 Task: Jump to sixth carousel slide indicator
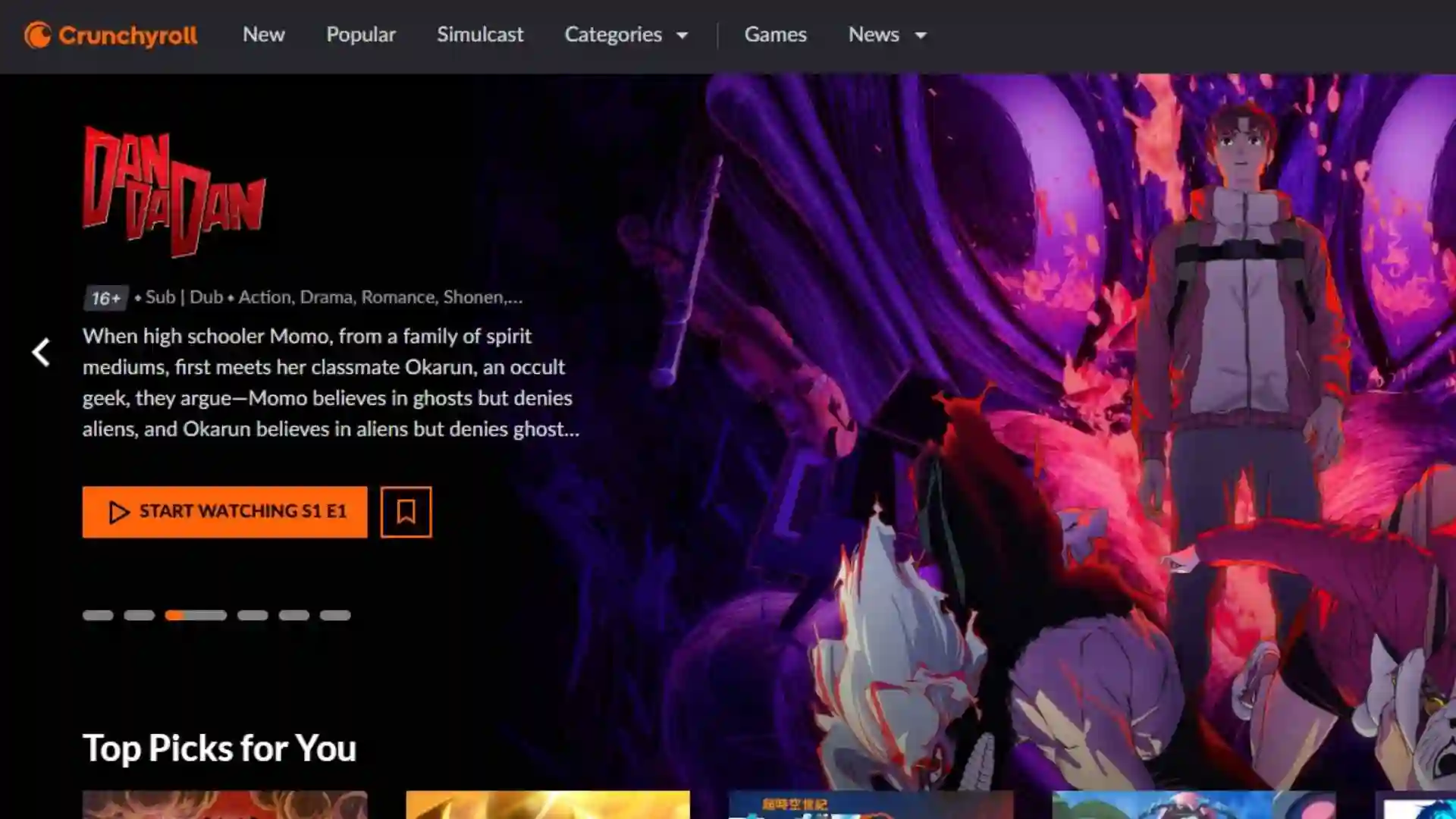(335, 615)
